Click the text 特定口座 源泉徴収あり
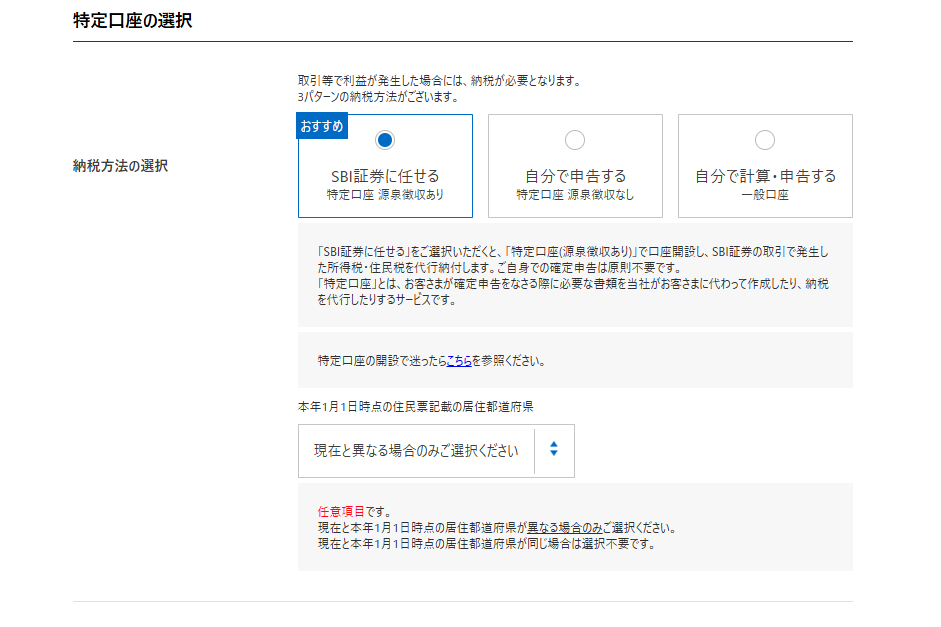 385,194
